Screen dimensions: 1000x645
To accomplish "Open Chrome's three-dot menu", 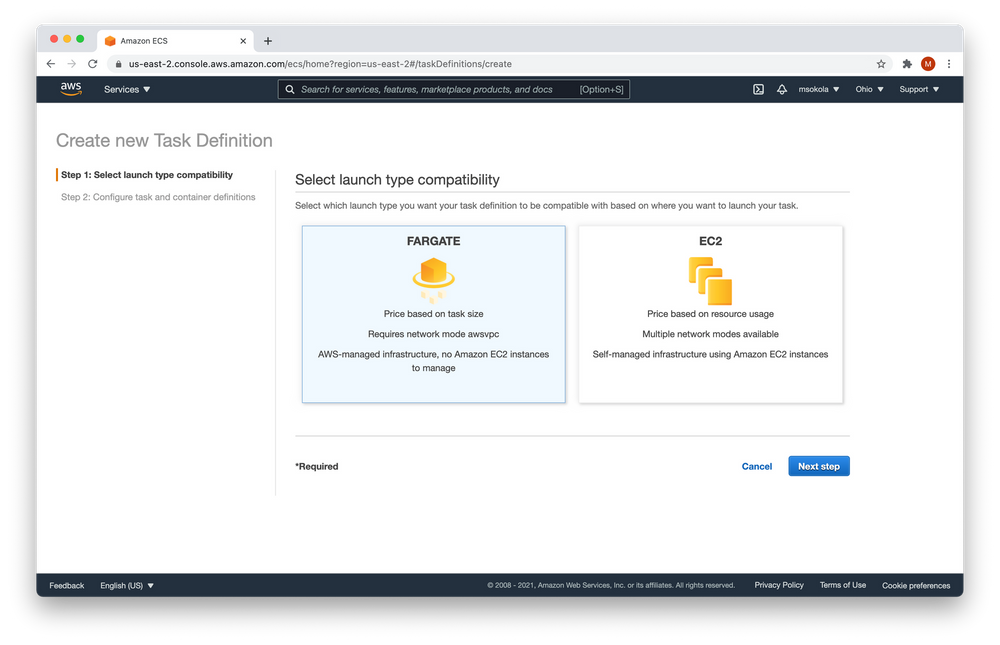I will [x=949, y=64].
